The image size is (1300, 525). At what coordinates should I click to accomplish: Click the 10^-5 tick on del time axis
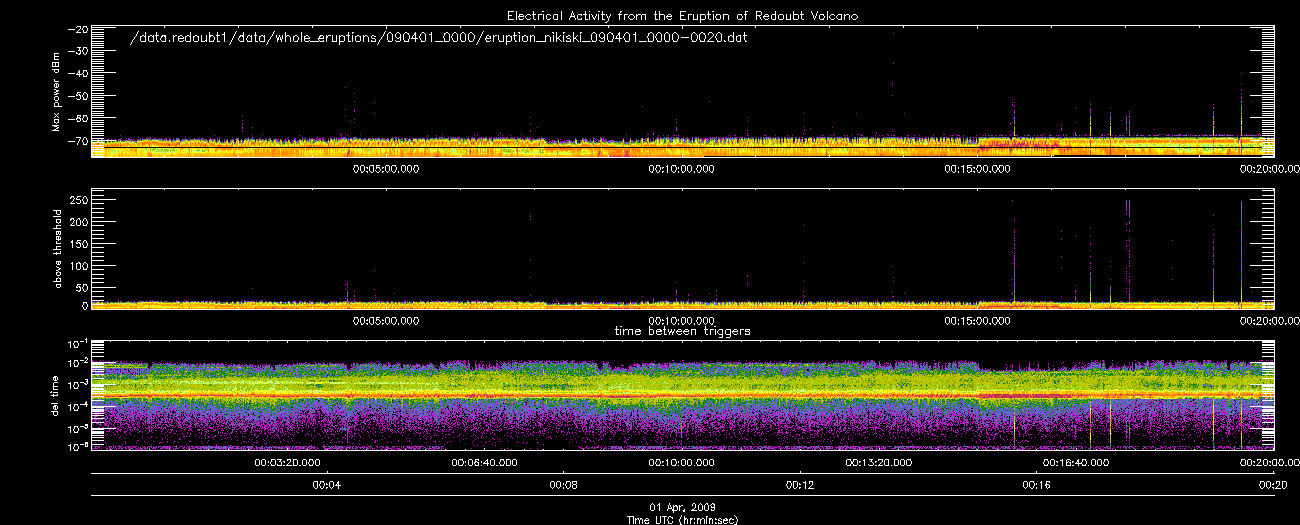(x=76, y=427)
